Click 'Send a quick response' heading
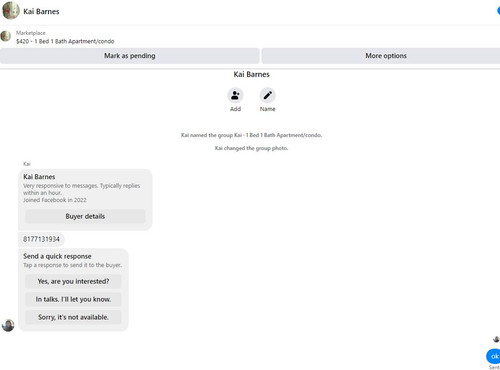The image size is (500, 370). point(57,256)
